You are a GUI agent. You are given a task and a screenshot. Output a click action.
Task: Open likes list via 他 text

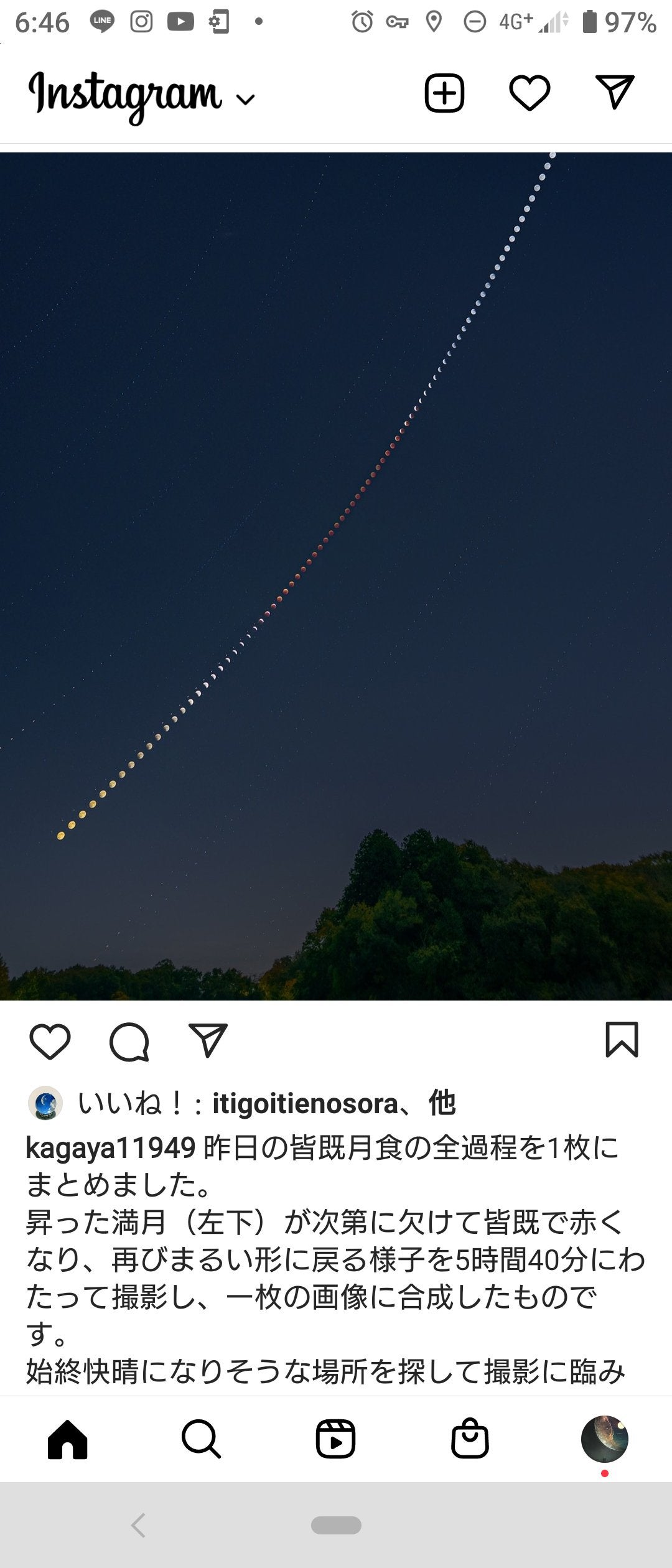coord(442,1104)
